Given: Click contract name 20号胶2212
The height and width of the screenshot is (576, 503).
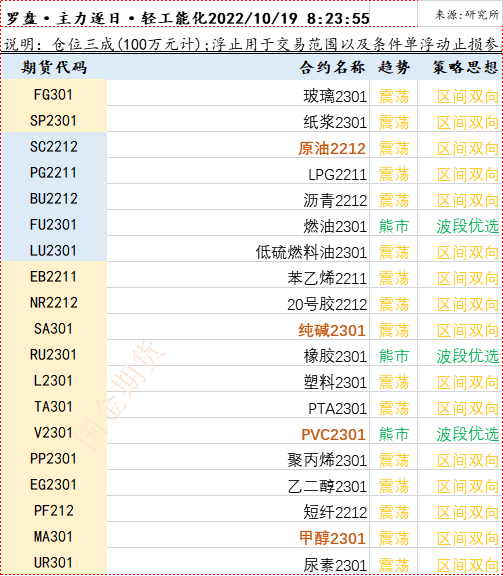Looking at the screenshot, I should (x=327, y=305).
